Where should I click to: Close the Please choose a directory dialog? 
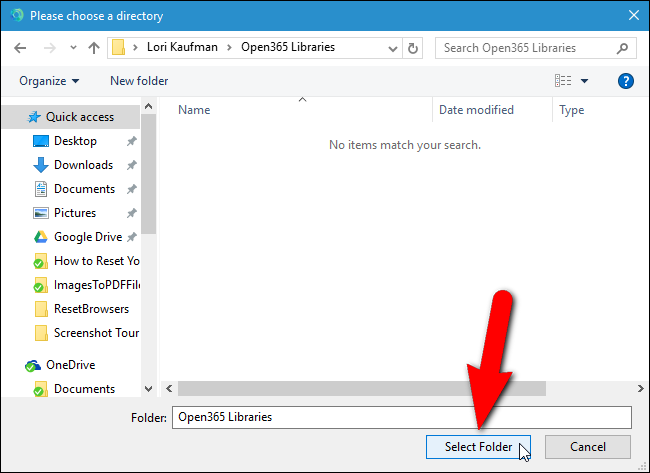pyautogui.click(x=633, y=16)
